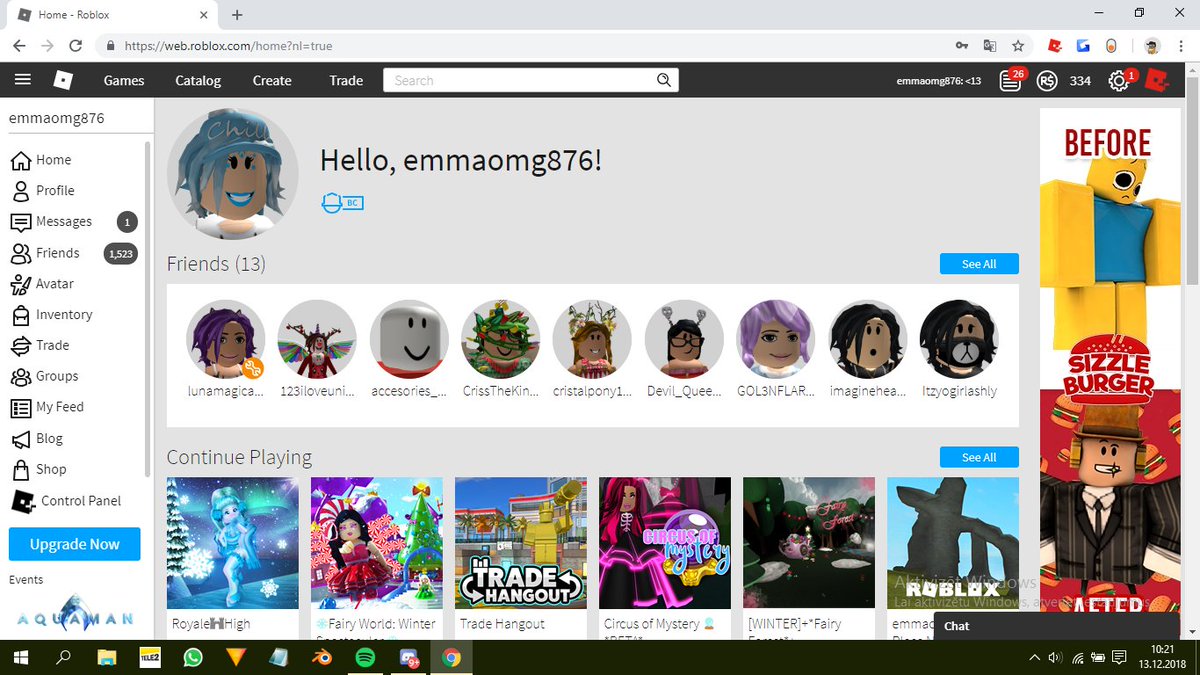Open friend lunamagica's avatar

coord(226,339)
